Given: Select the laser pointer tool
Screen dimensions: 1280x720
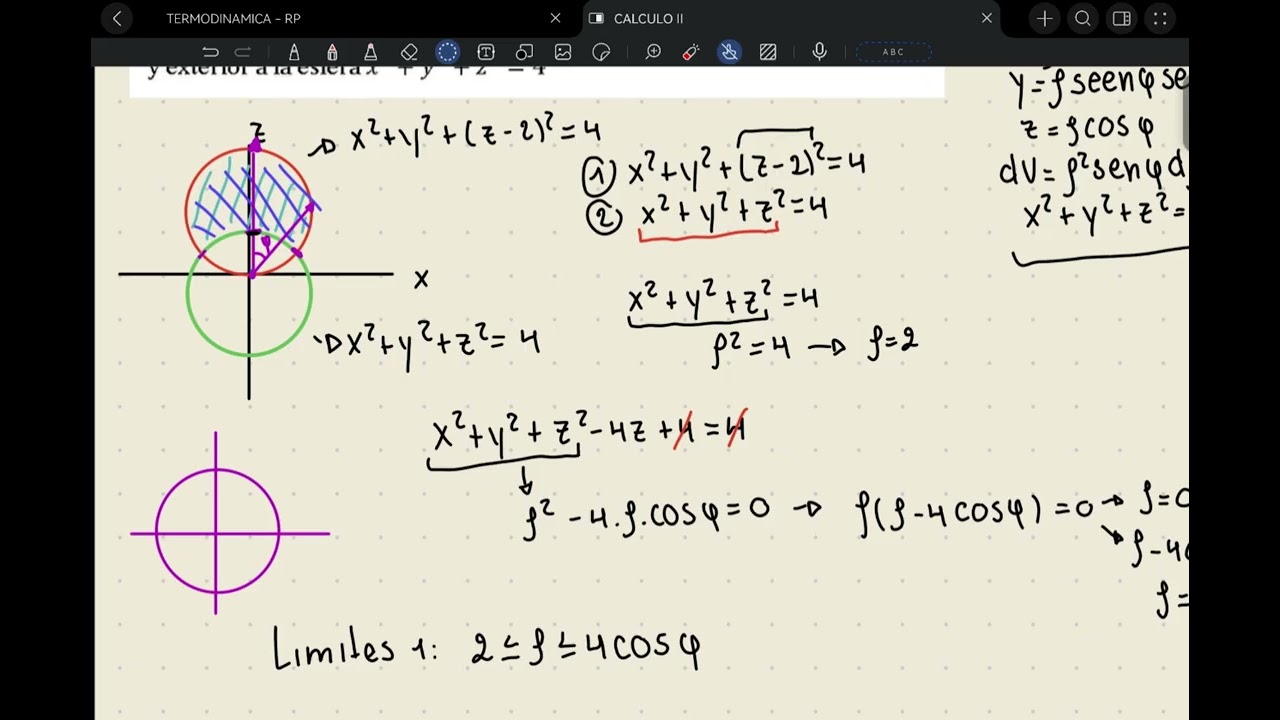Looking at the screenshot, I should (x=691, y=52).
